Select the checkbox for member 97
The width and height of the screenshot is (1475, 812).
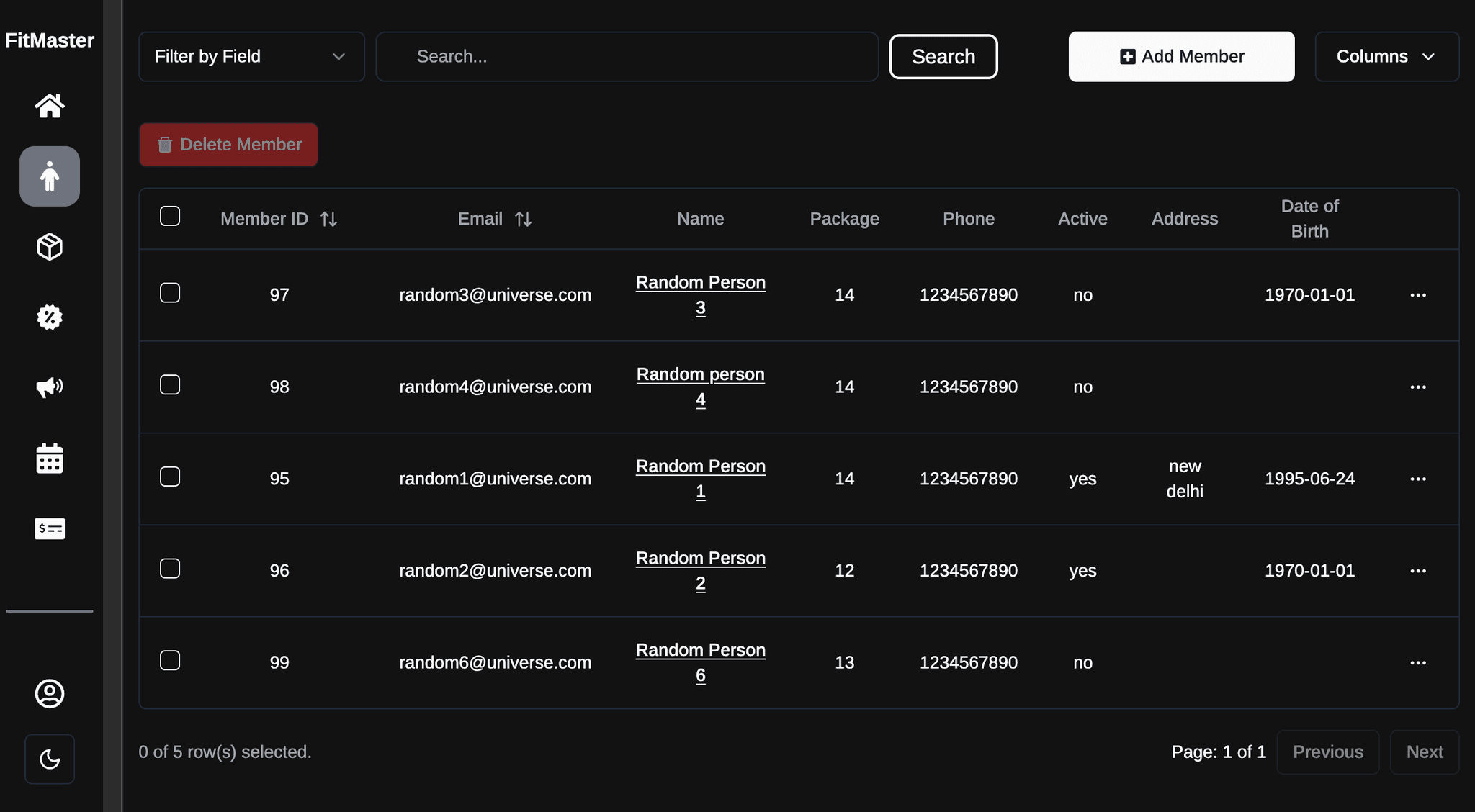(170, 293)
